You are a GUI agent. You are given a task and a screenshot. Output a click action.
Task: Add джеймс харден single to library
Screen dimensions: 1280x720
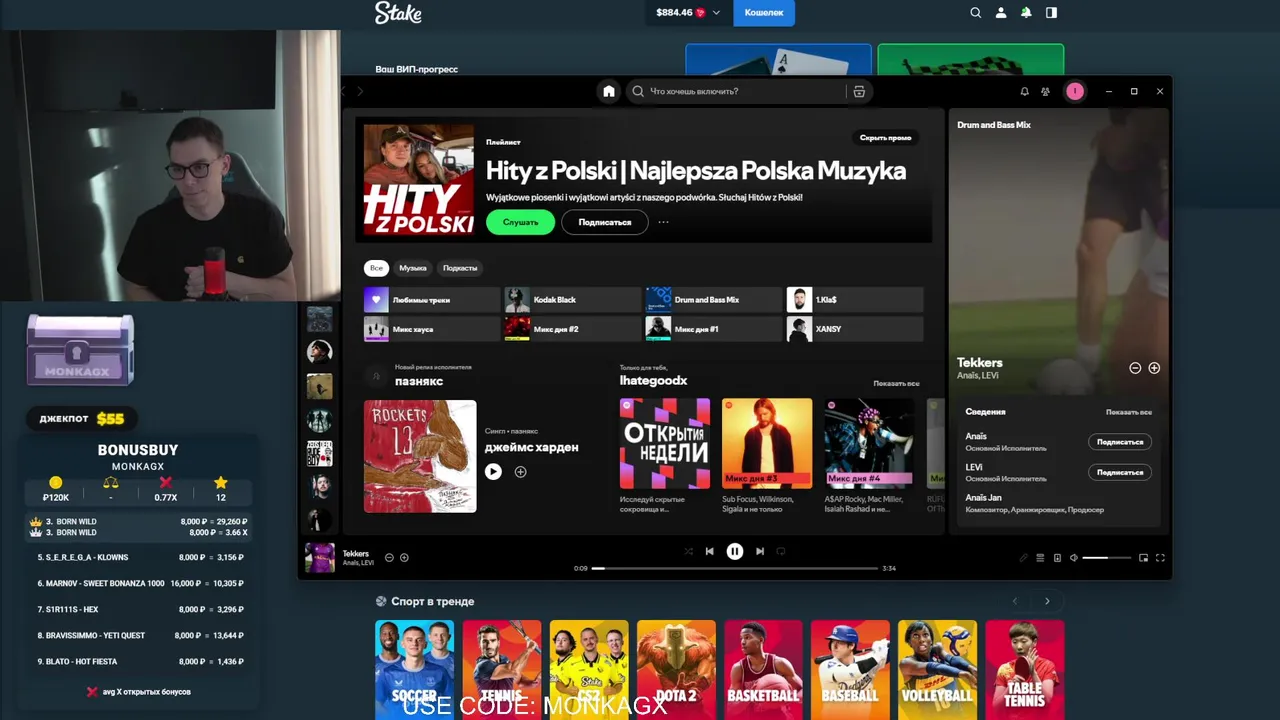[x=520, y=472]
